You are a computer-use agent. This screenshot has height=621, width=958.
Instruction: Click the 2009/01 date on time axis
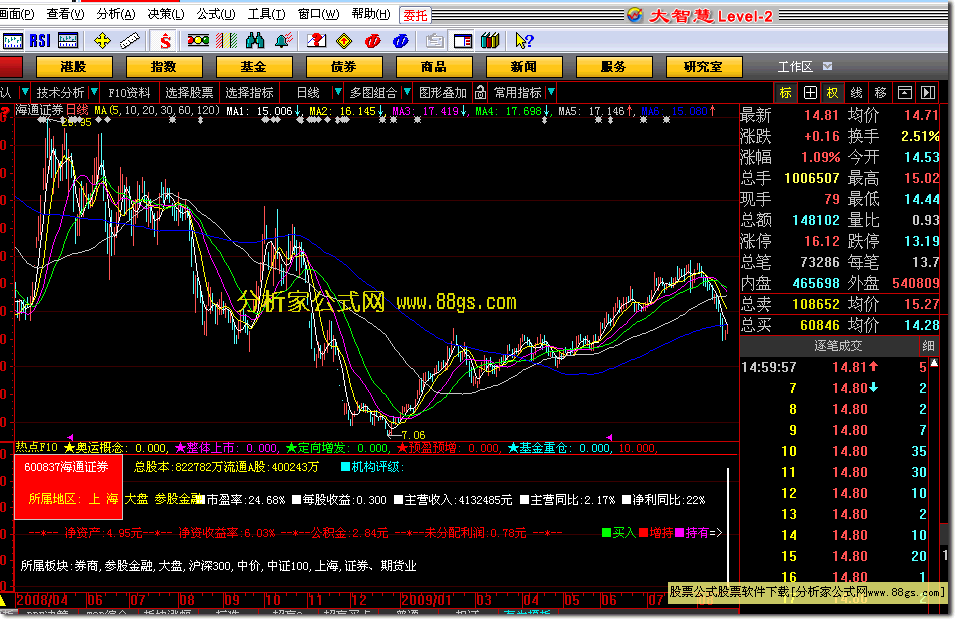point(426,600)
